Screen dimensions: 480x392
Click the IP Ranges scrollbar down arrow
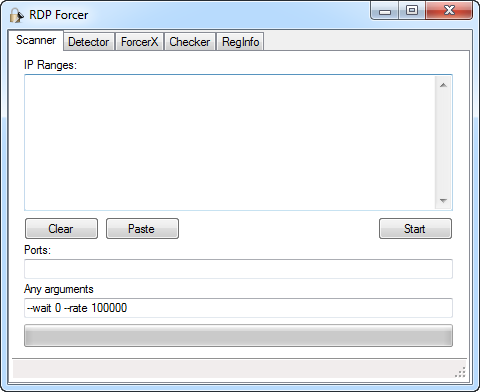(x=443, y=200)
